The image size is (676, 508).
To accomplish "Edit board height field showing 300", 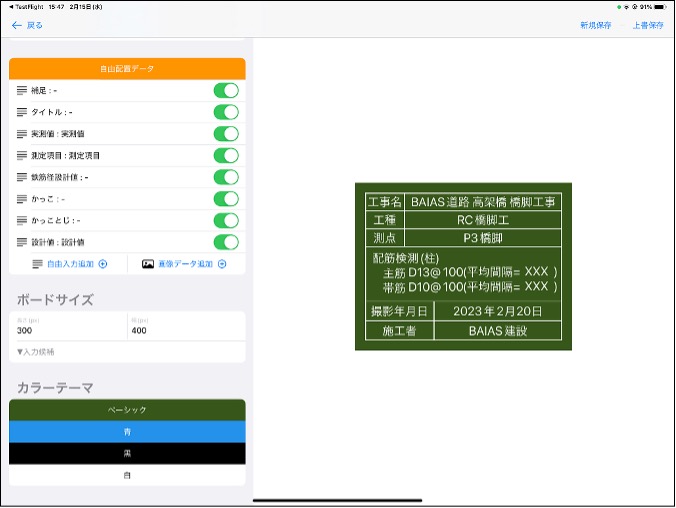I will pos(68,326).
